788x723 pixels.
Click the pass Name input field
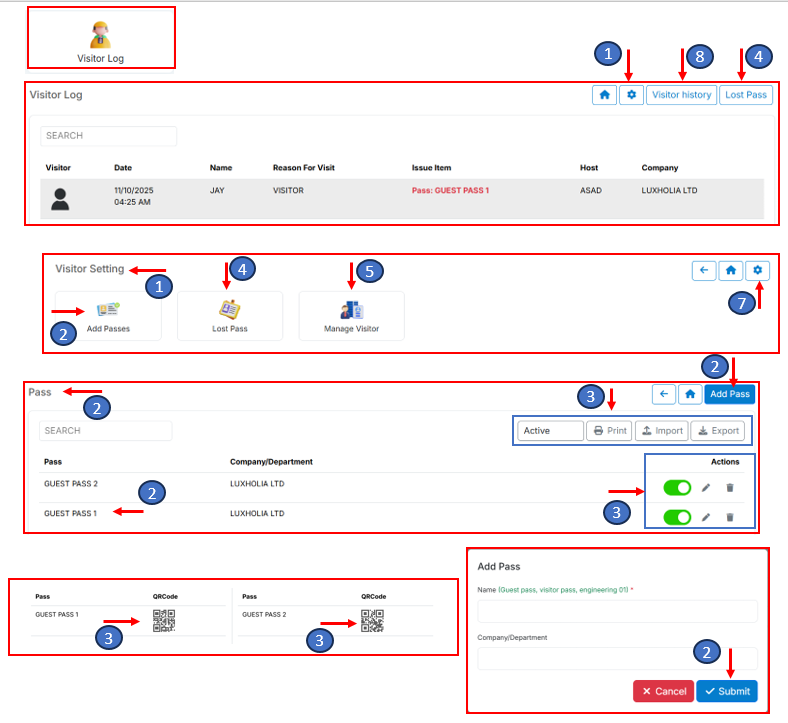click(x=617, y=611)
